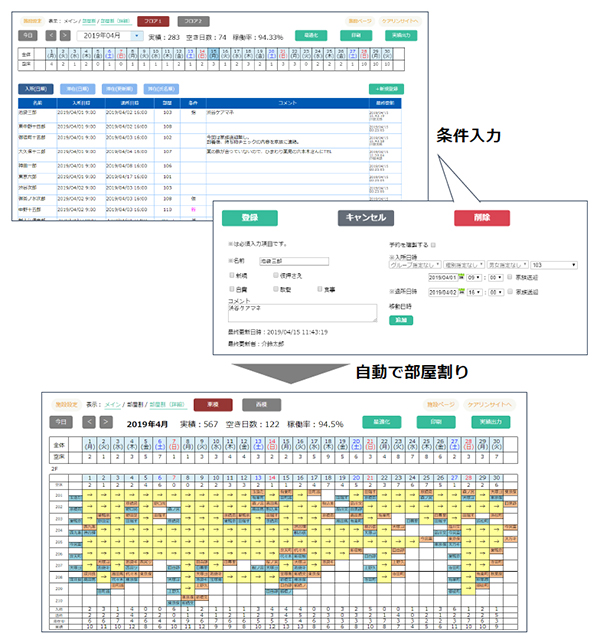600x643 pixels.
Task: Switch to the フロア2 tab
Action: pyautogui.click(x=193, y=19)
